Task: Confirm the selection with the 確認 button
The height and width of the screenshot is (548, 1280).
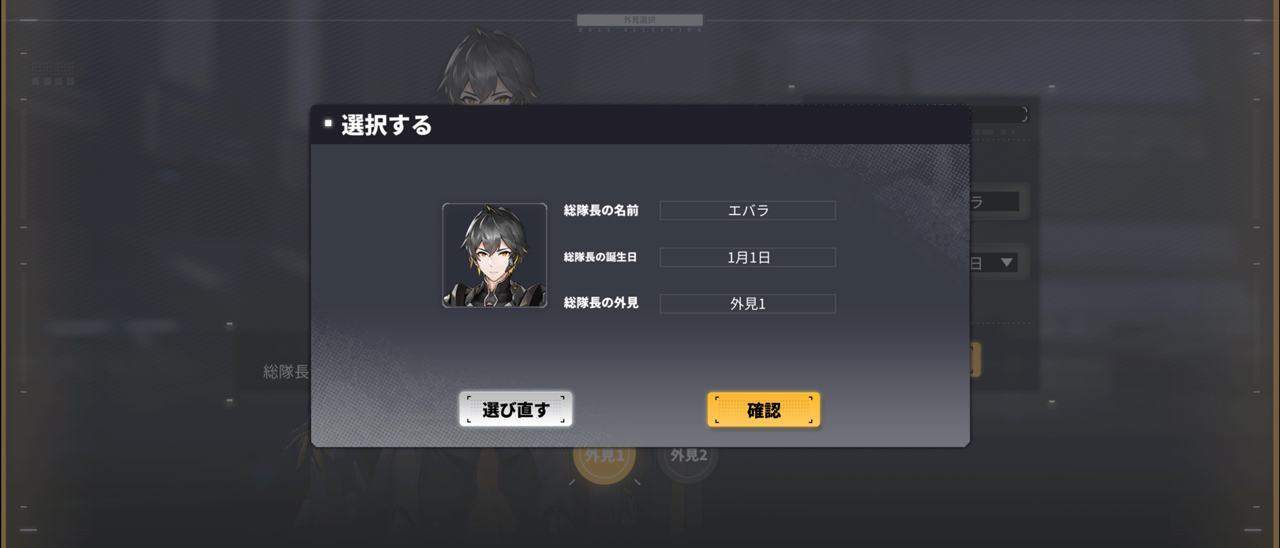Action: (x=763, y=409)
